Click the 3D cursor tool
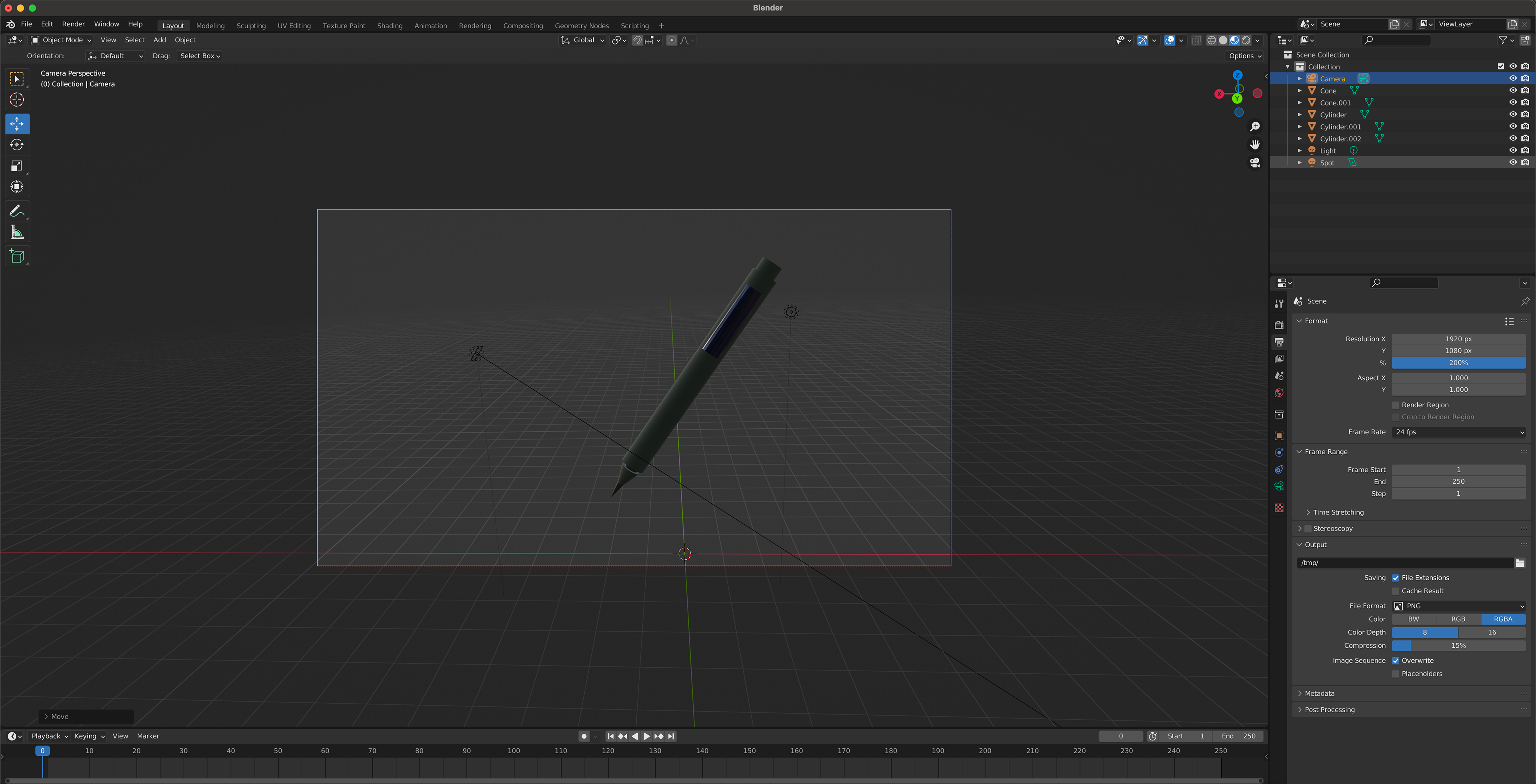The height and width of the screenshot is (784, 1536). coord(17,100)
